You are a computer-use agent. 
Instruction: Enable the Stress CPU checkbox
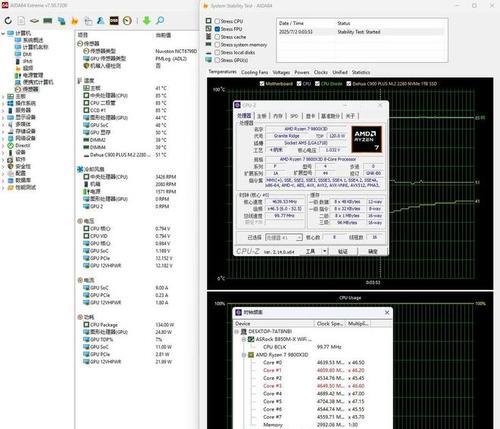[x=217, y=21]
